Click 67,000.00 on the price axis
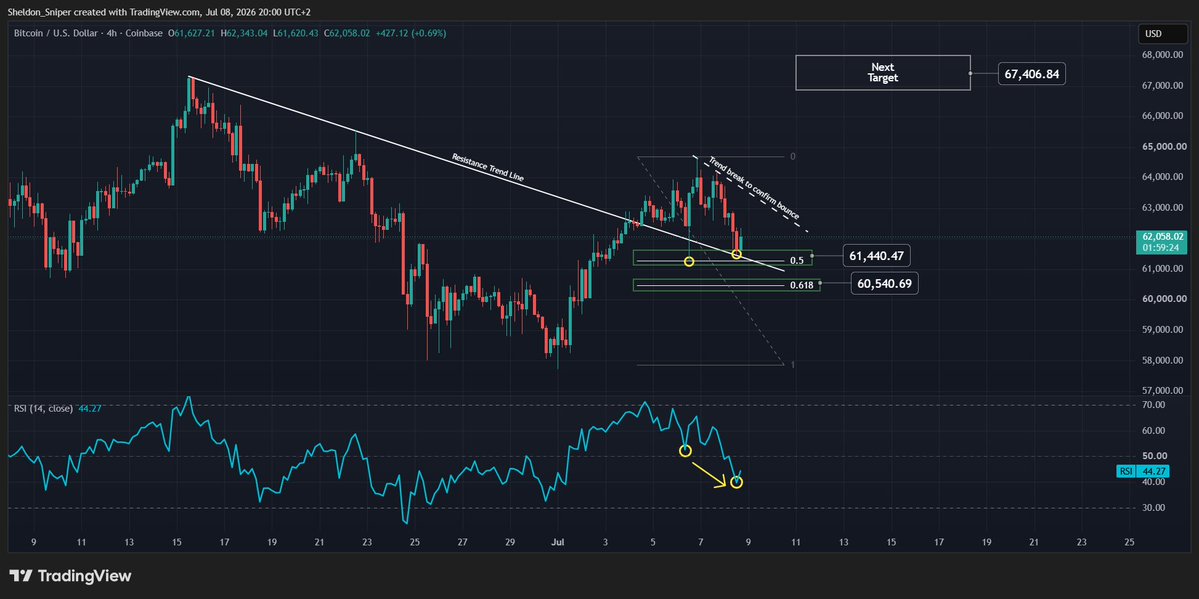 (x=1163, y=86)
